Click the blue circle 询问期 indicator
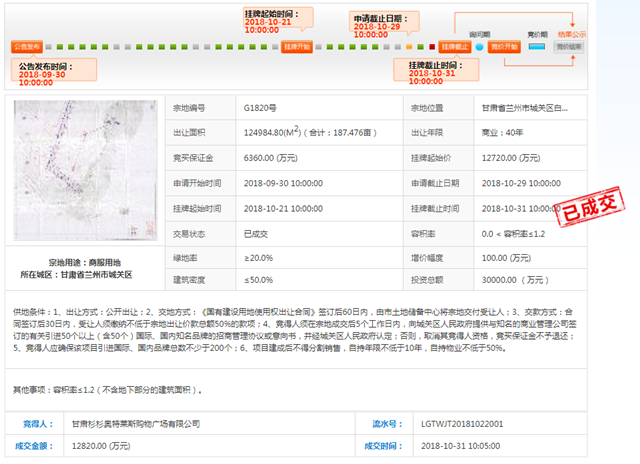The image size is (640, 464). (x=480, y=47)
